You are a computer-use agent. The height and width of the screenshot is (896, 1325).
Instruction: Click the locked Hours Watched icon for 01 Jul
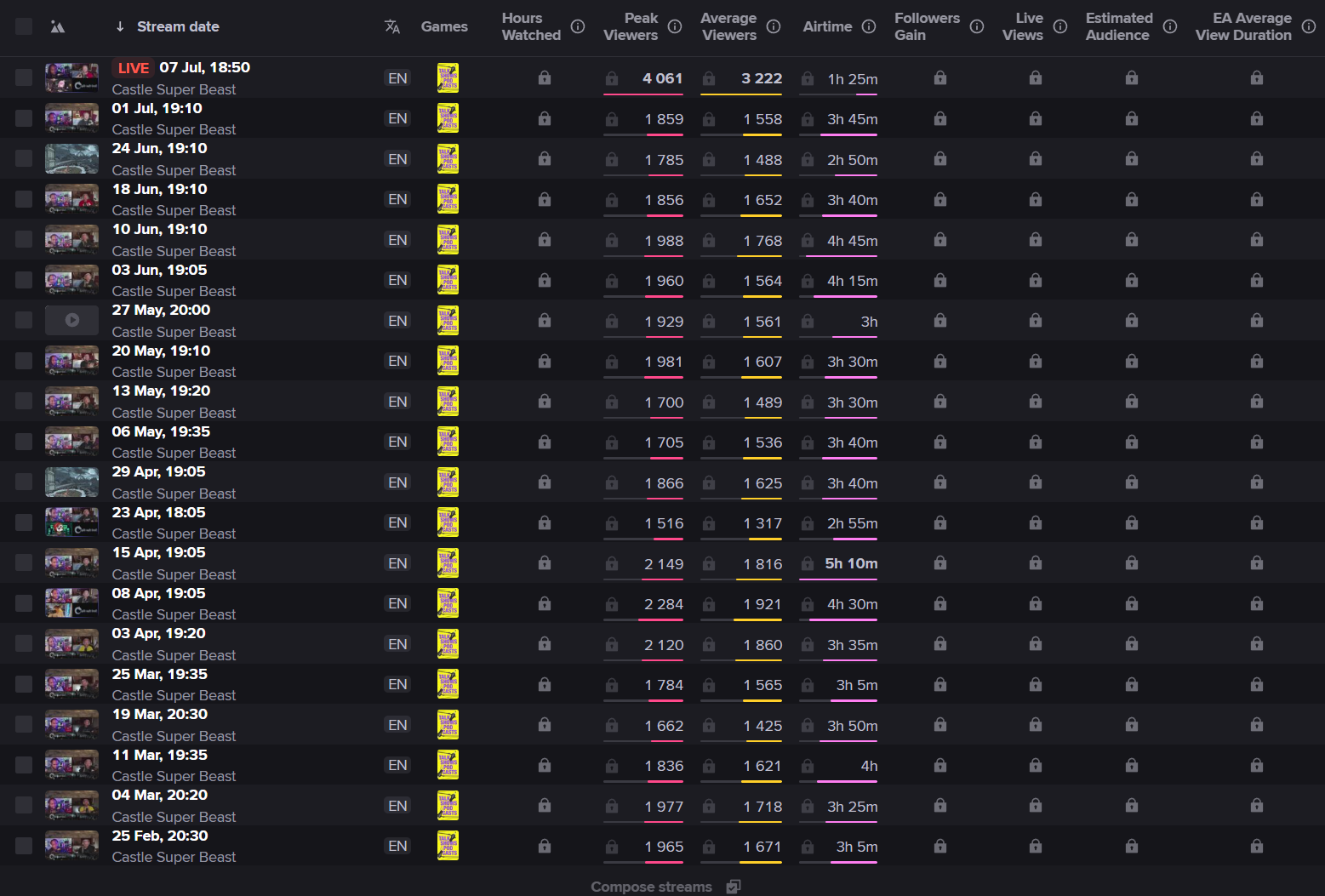(x=545, y=118)
